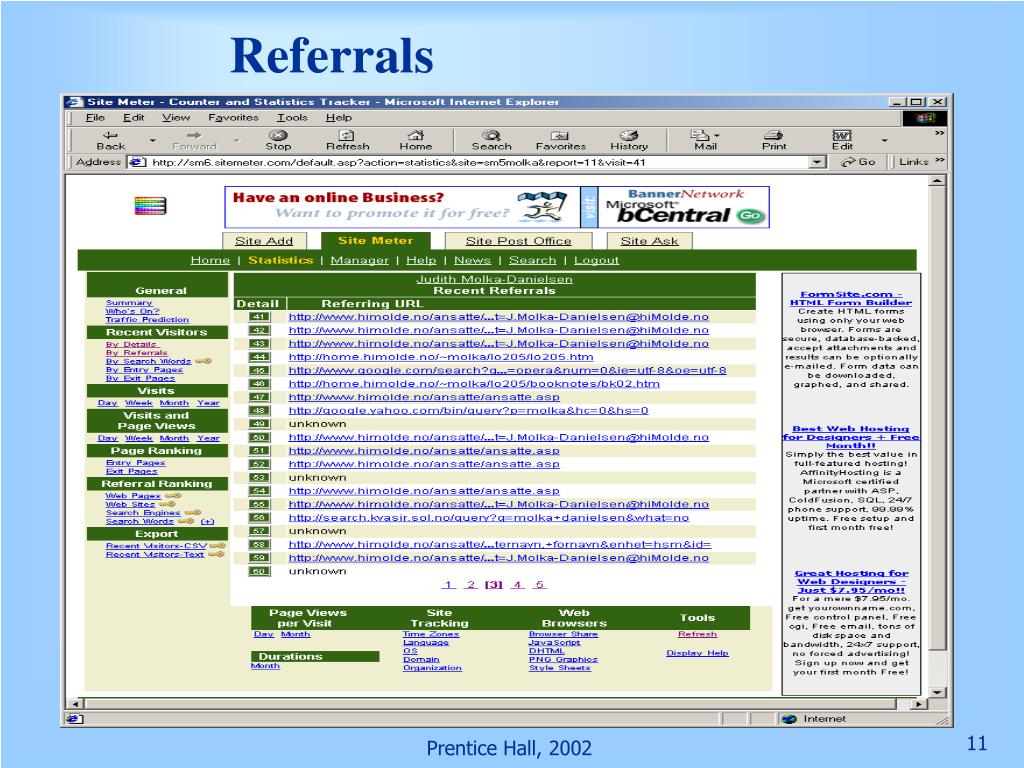This screenshot has height=768, width=1024.
Task: Open the Edit button dropdown arrow
Action: pyautogui.click(x=884, y=140)
